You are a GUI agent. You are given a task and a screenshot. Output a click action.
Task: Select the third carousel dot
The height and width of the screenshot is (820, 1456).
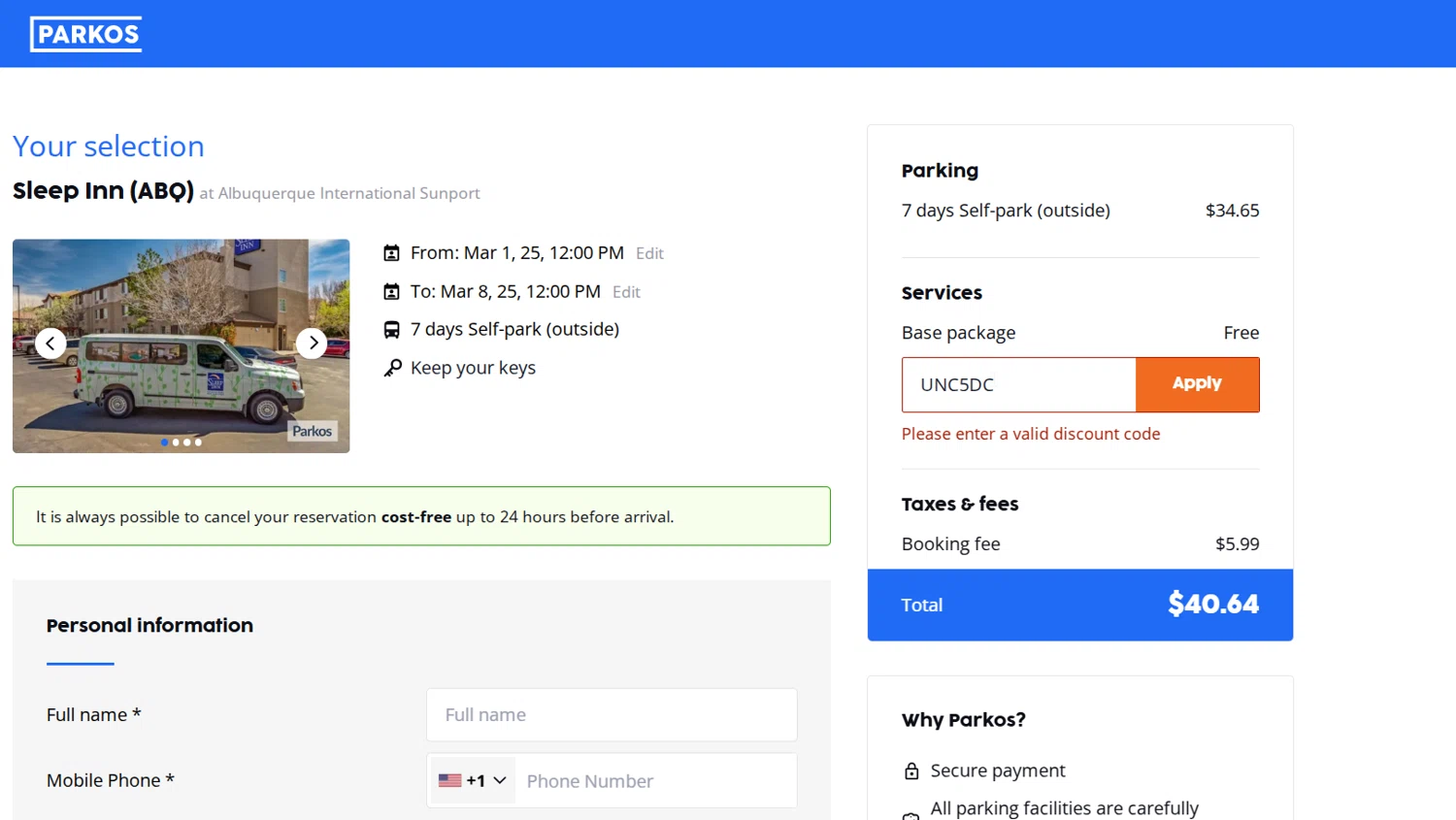[x=187, y=443]
